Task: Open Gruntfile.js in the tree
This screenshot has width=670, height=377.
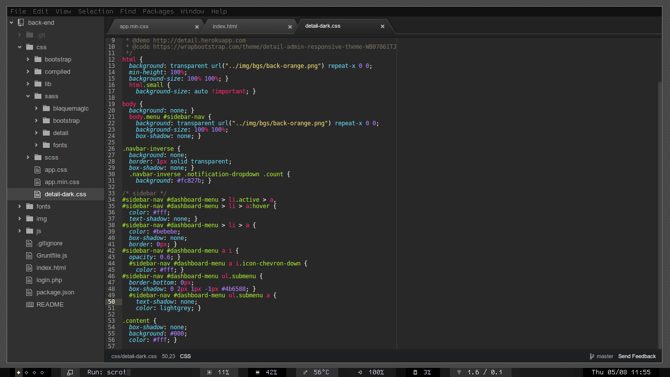Action: pos(52,255)
